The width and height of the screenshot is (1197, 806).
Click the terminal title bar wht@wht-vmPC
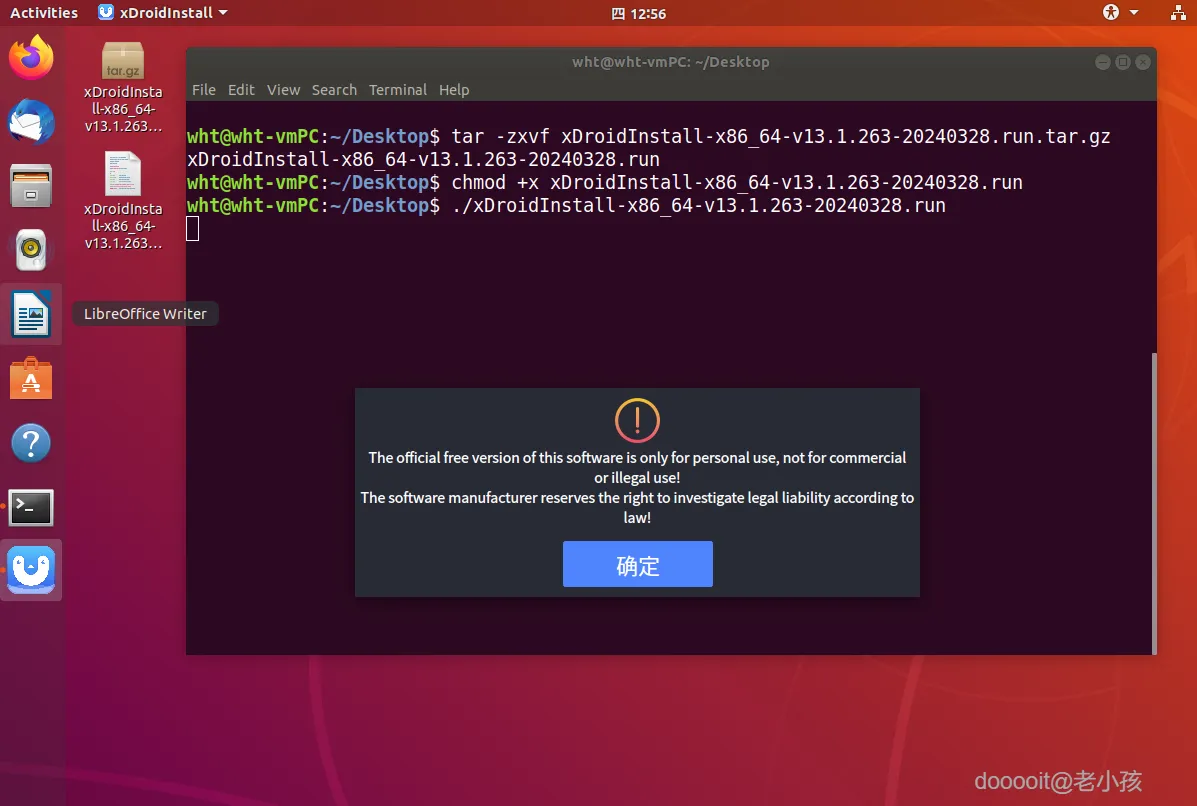coord(671,62)
